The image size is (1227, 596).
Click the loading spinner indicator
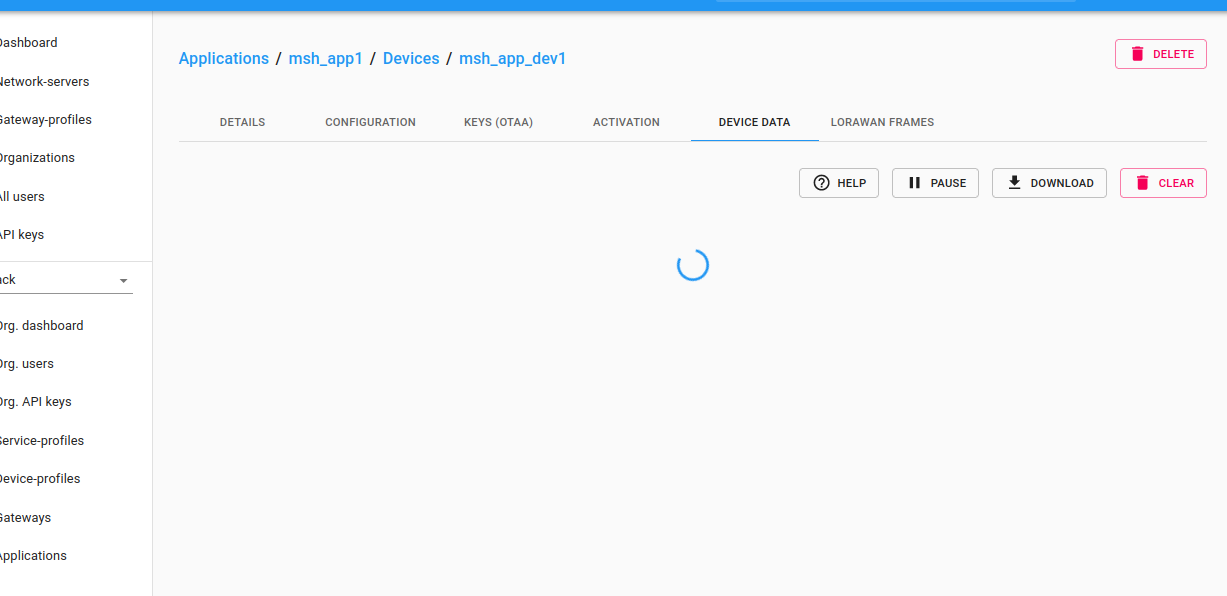[x=693, y=265]
